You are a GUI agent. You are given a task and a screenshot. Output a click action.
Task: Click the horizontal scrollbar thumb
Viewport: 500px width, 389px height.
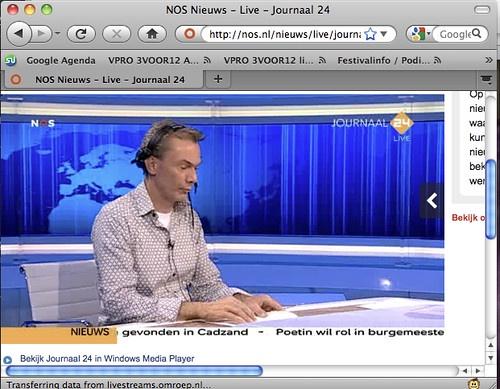click(134, 371)
